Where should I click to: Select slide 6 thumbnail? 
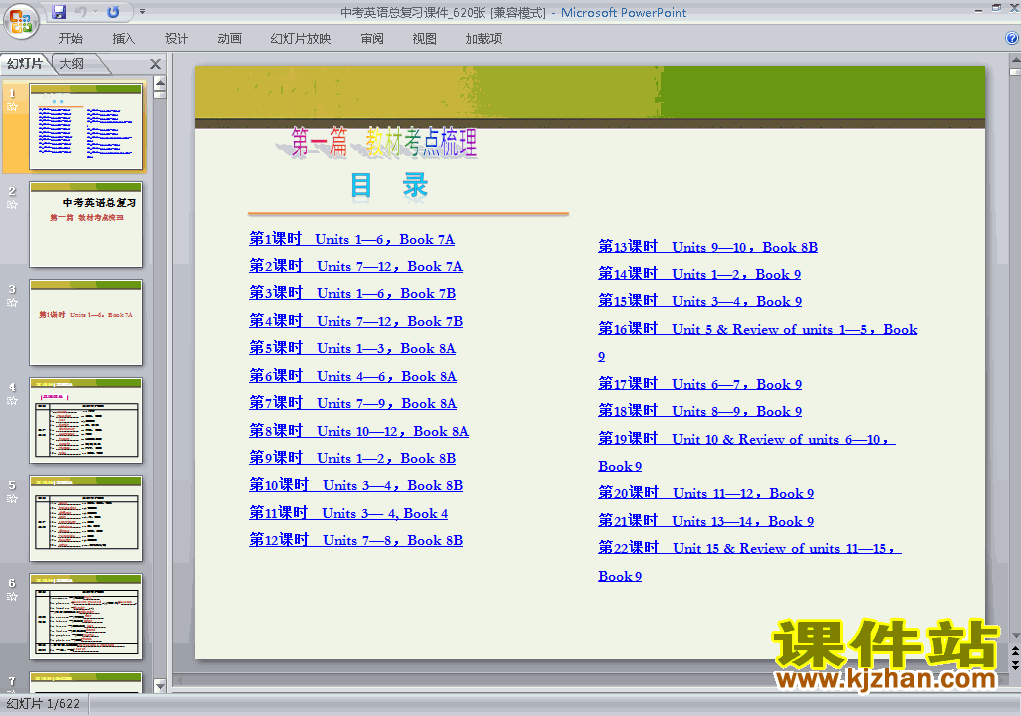pos(86,616)
